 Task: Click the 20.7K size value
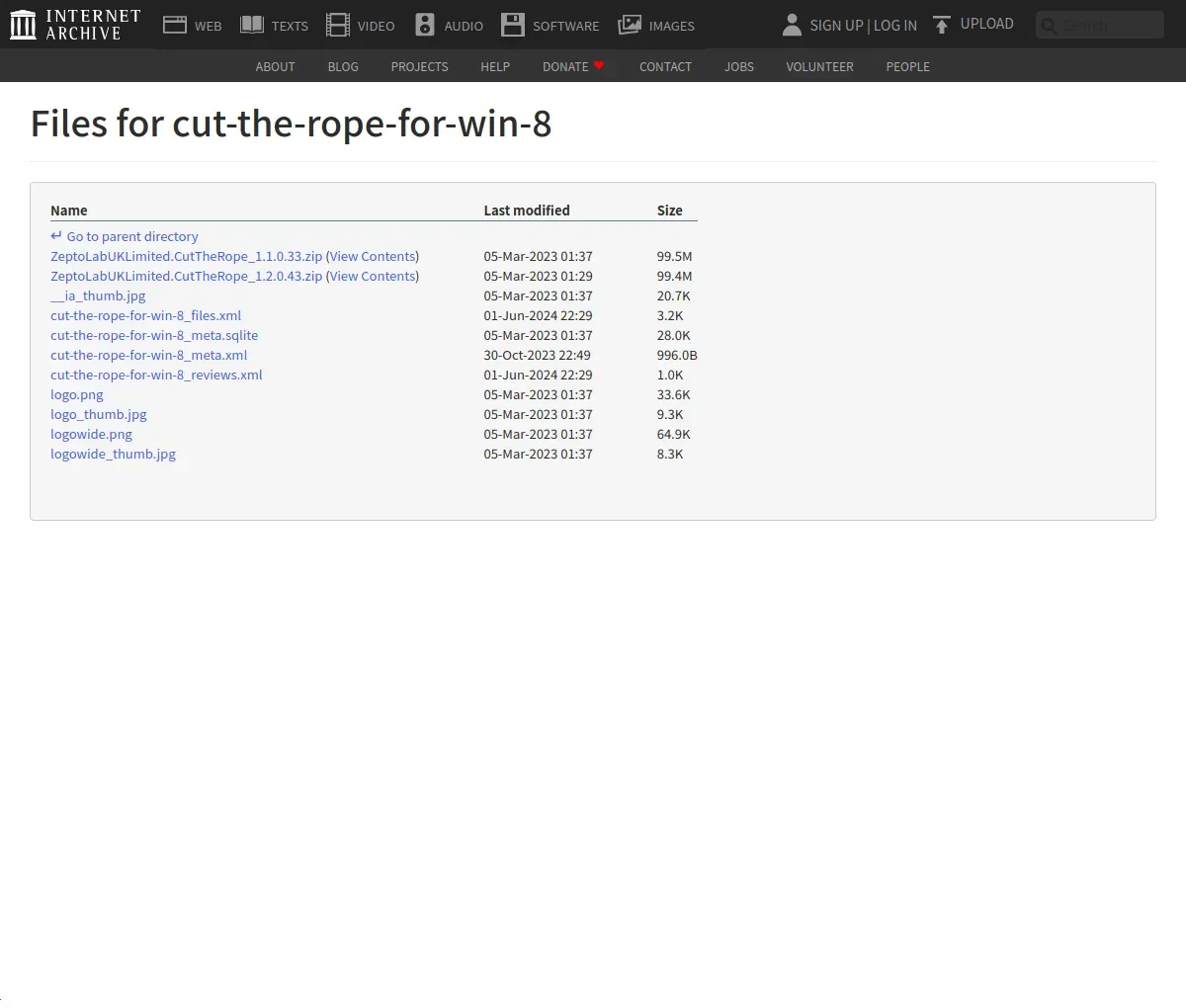tap(673, 295)
